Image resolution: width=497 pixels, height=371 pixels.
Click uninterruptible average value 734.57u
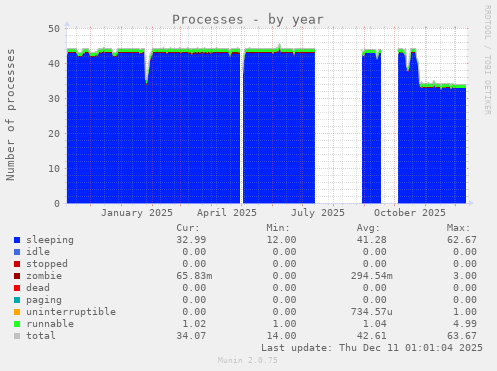[372, 312]
